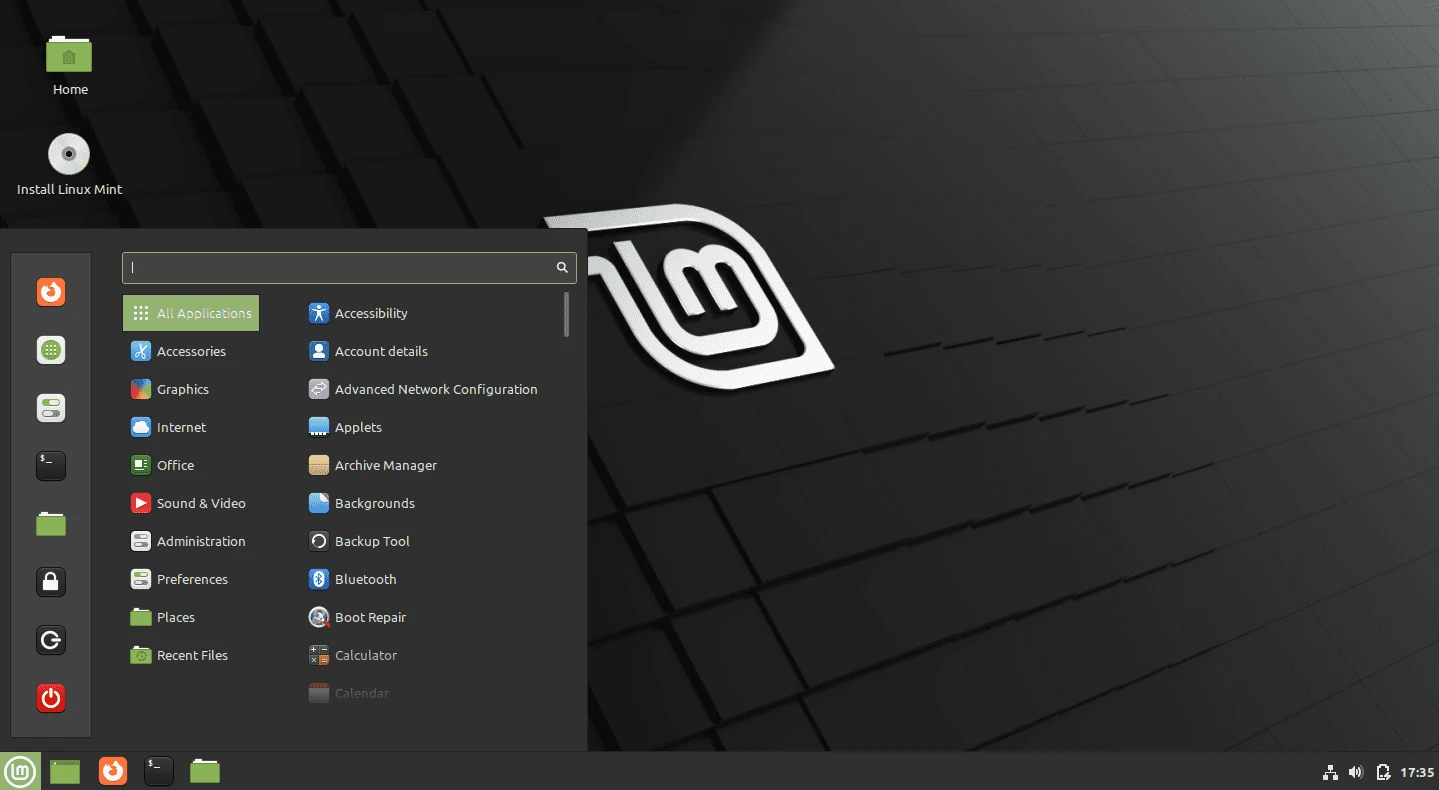This screenshot has width=1439, height=790.
Task: Switch to the Accessories category
Action: click(x=190, y=351)
